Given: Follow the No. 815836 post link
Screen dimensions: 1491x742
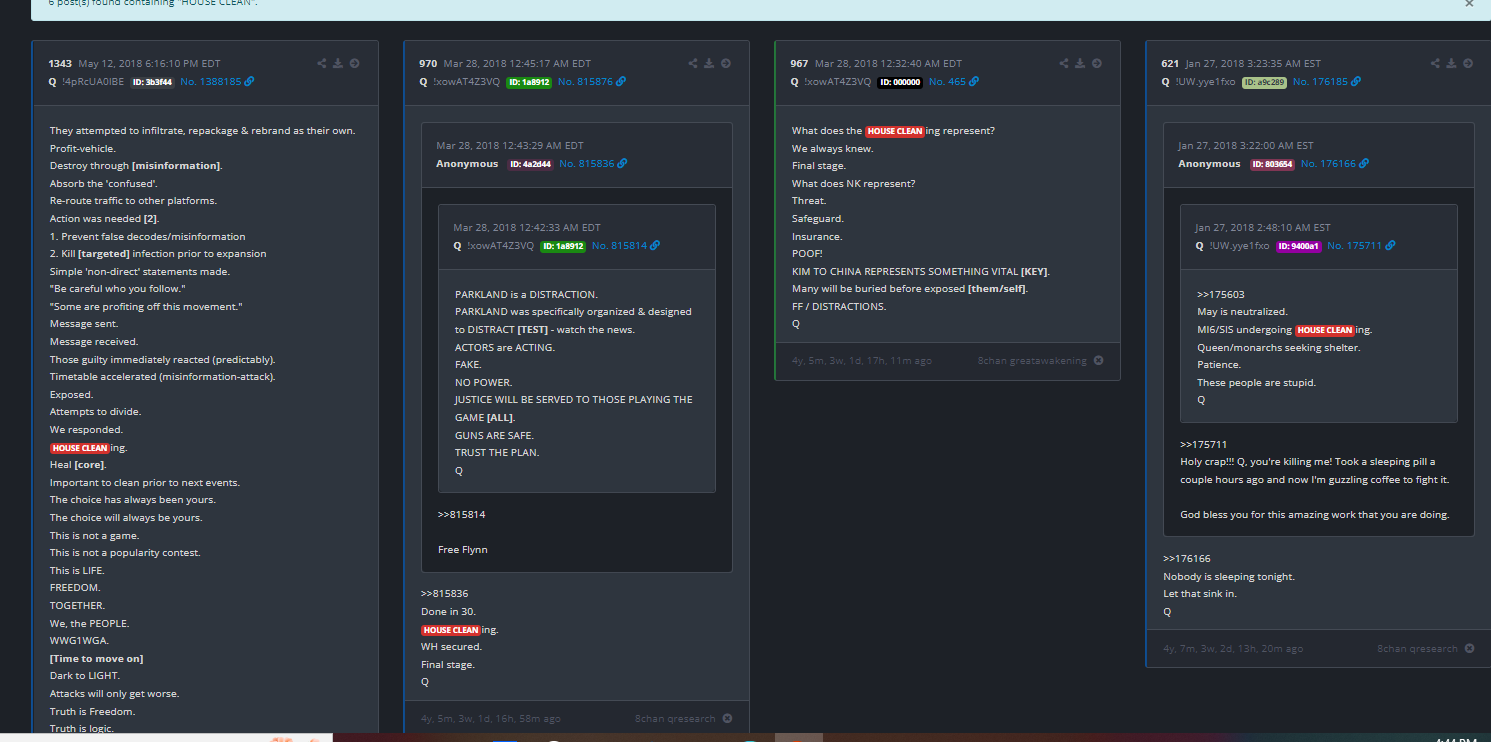Looking at the screenshot, I should tap(593, 163).
